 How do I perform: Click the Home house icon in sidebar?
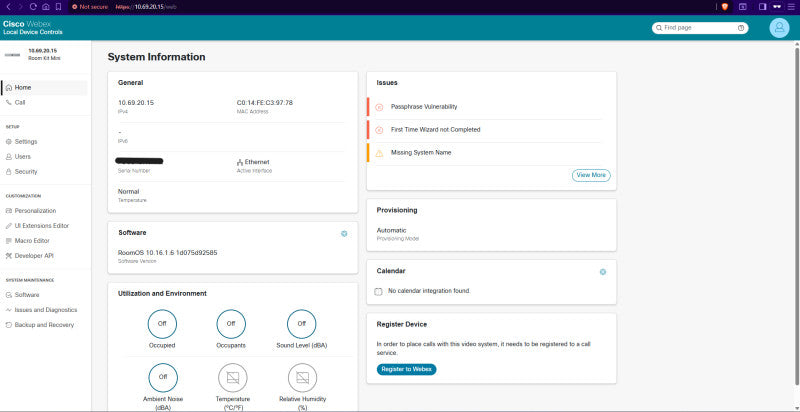9,88
